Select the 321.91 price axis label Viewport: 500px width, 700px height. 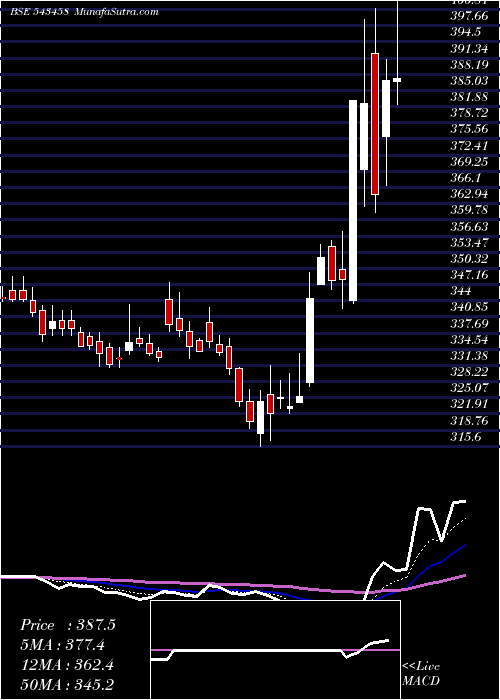point(471,404)
